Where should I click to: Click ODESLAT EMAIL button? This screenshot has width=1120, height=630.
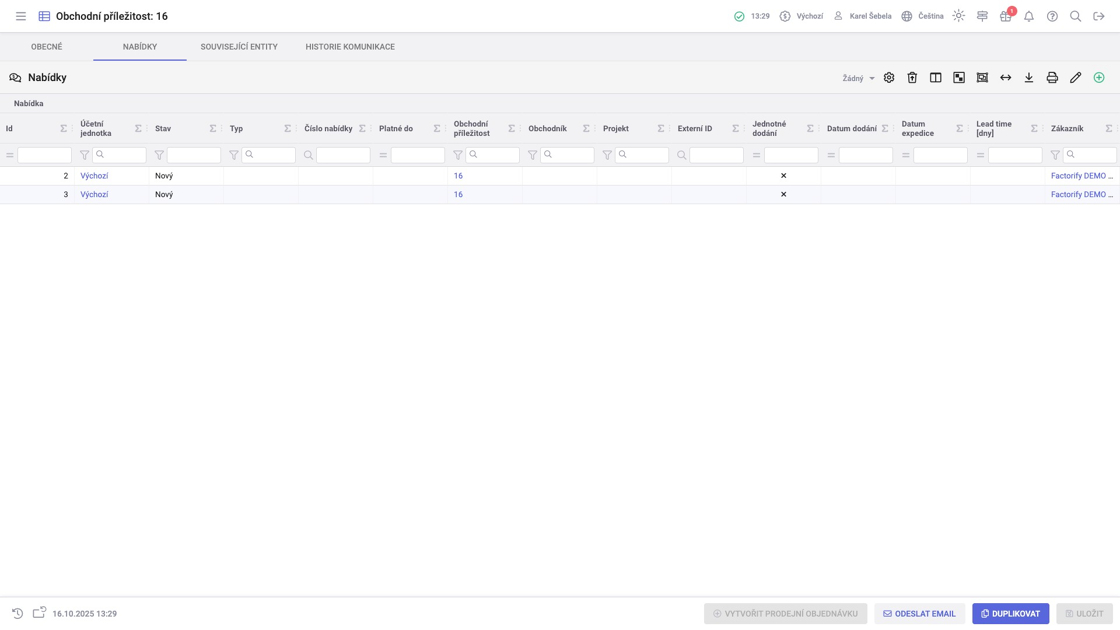[919, 614]
